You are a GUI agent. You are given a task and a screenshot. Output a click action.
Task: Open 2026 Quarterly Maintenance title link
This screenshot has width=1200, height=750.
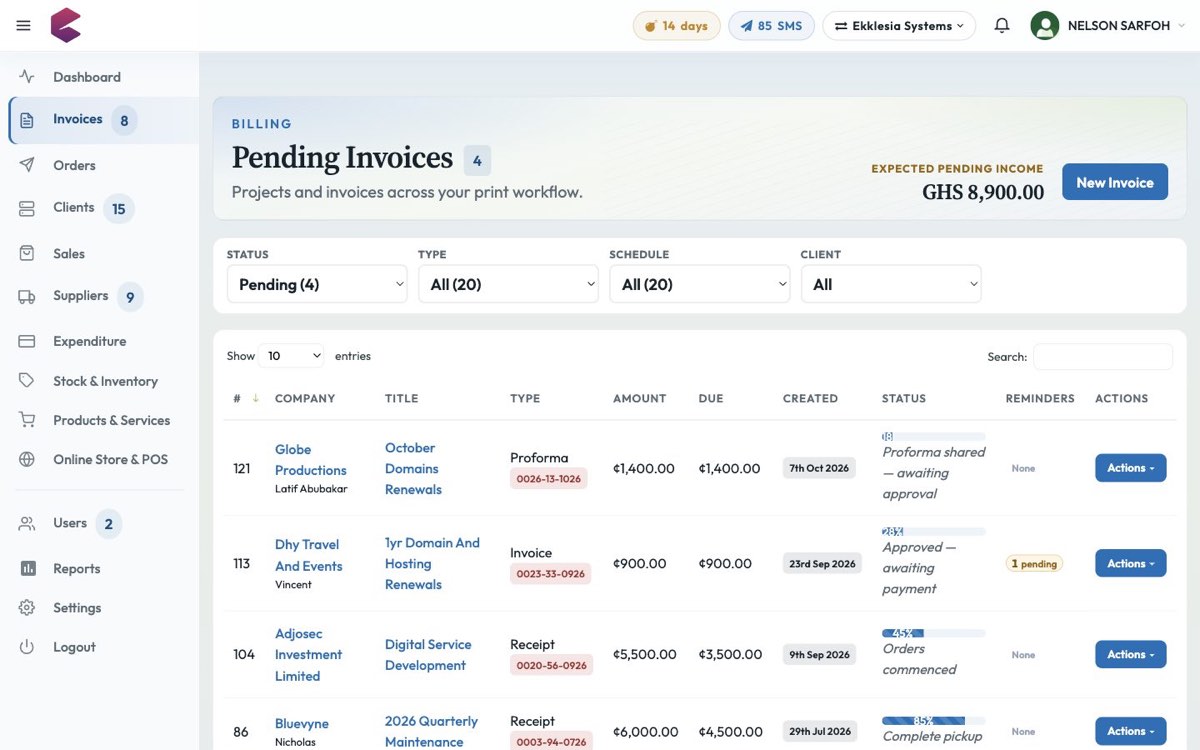click(431, 731)
